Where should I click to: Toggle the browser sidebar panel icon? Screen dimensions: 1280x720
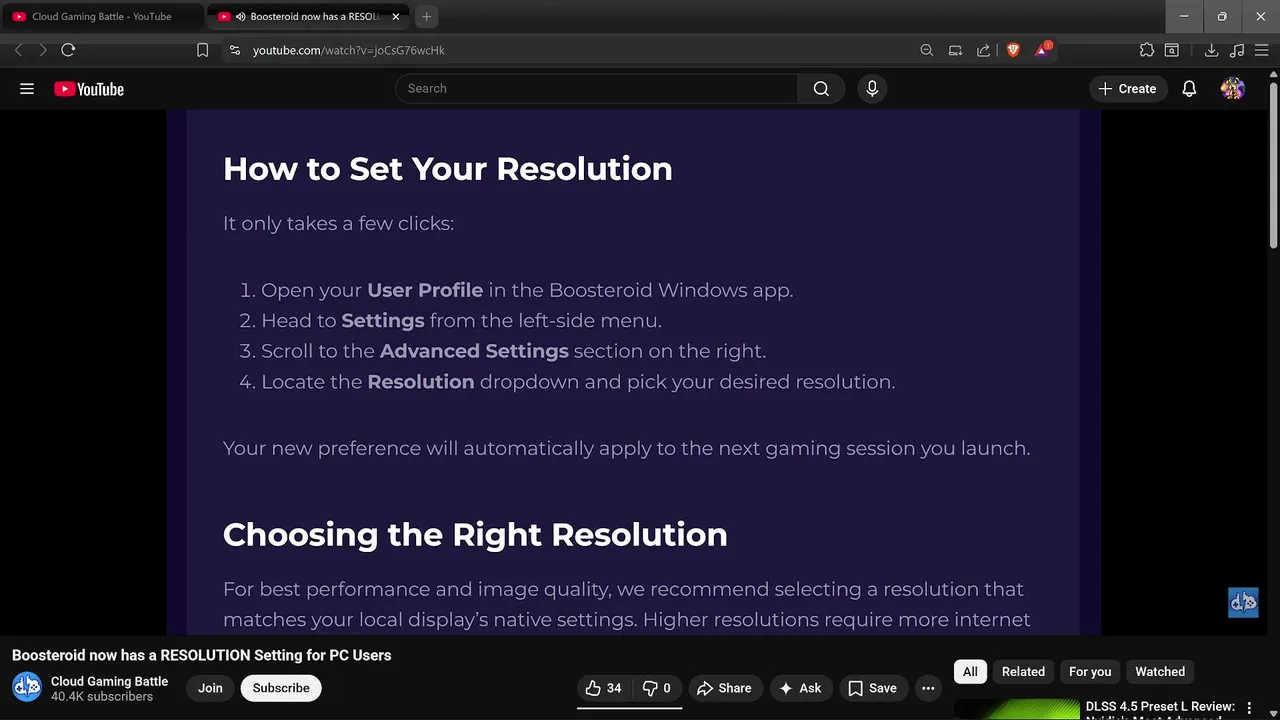tap(1172, 50)
